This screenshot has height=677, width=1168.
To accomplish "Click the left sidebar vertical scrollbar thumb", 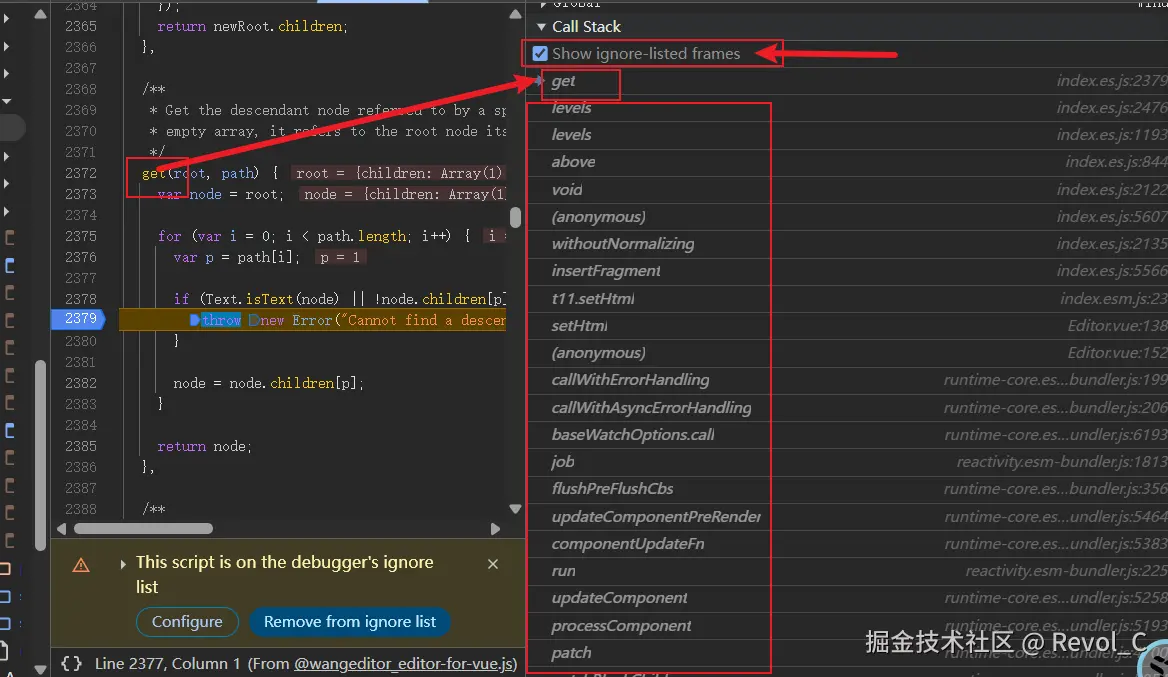I will (40, 454).
